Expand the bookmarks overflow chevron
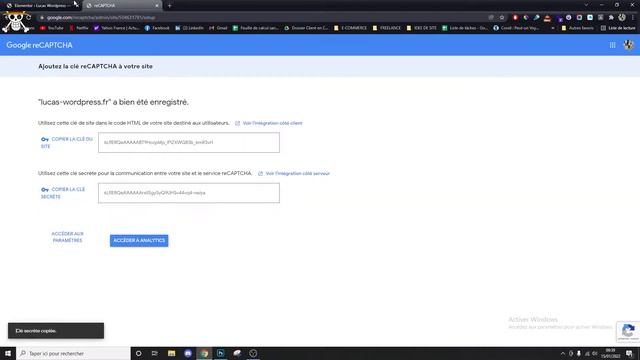Image resolution: width=640 pixels, height=360 pixels. click(x=553, y=28)
